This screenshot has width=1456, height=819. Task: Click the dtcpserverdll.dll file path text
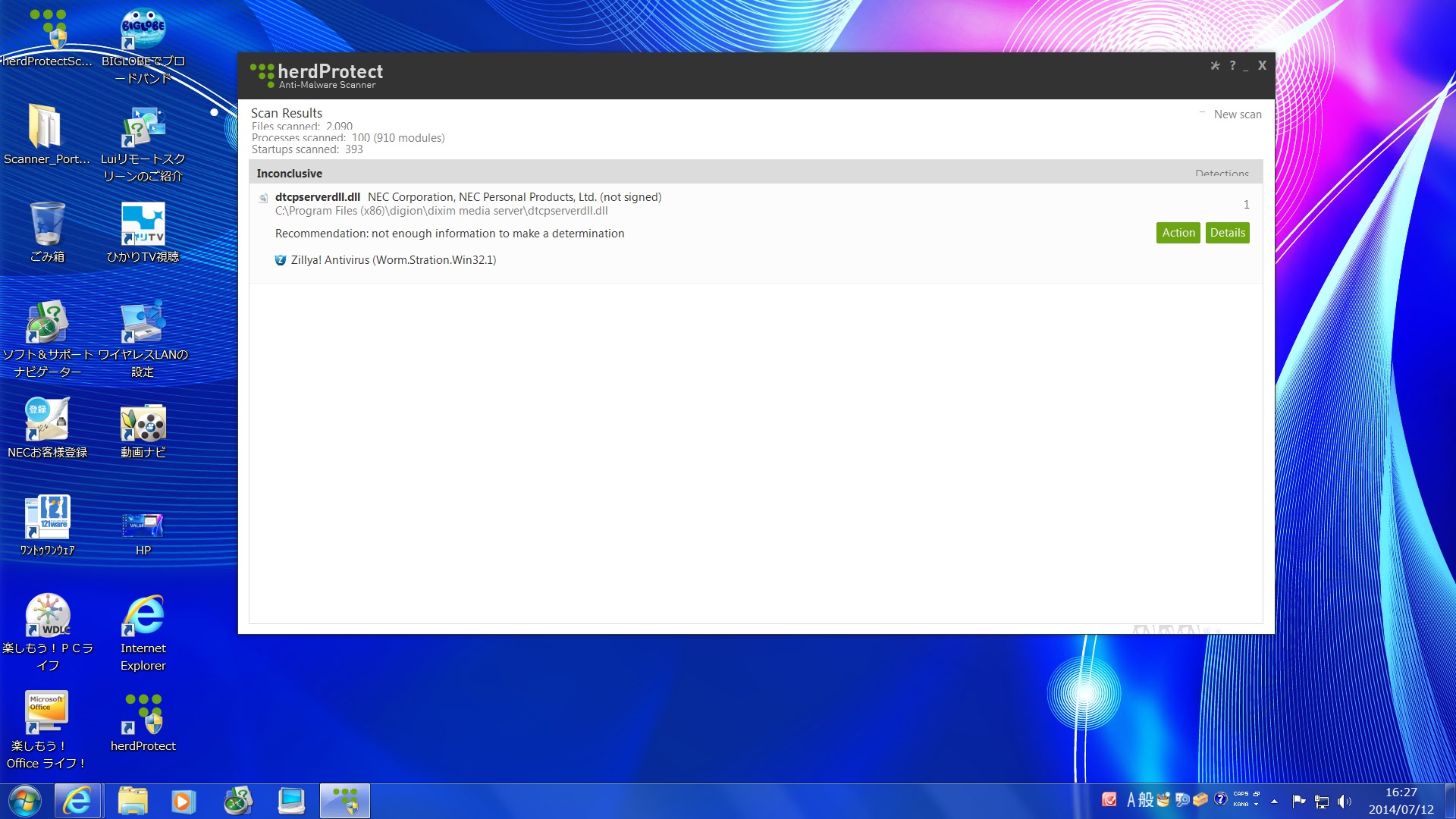[x=441, y=211]
